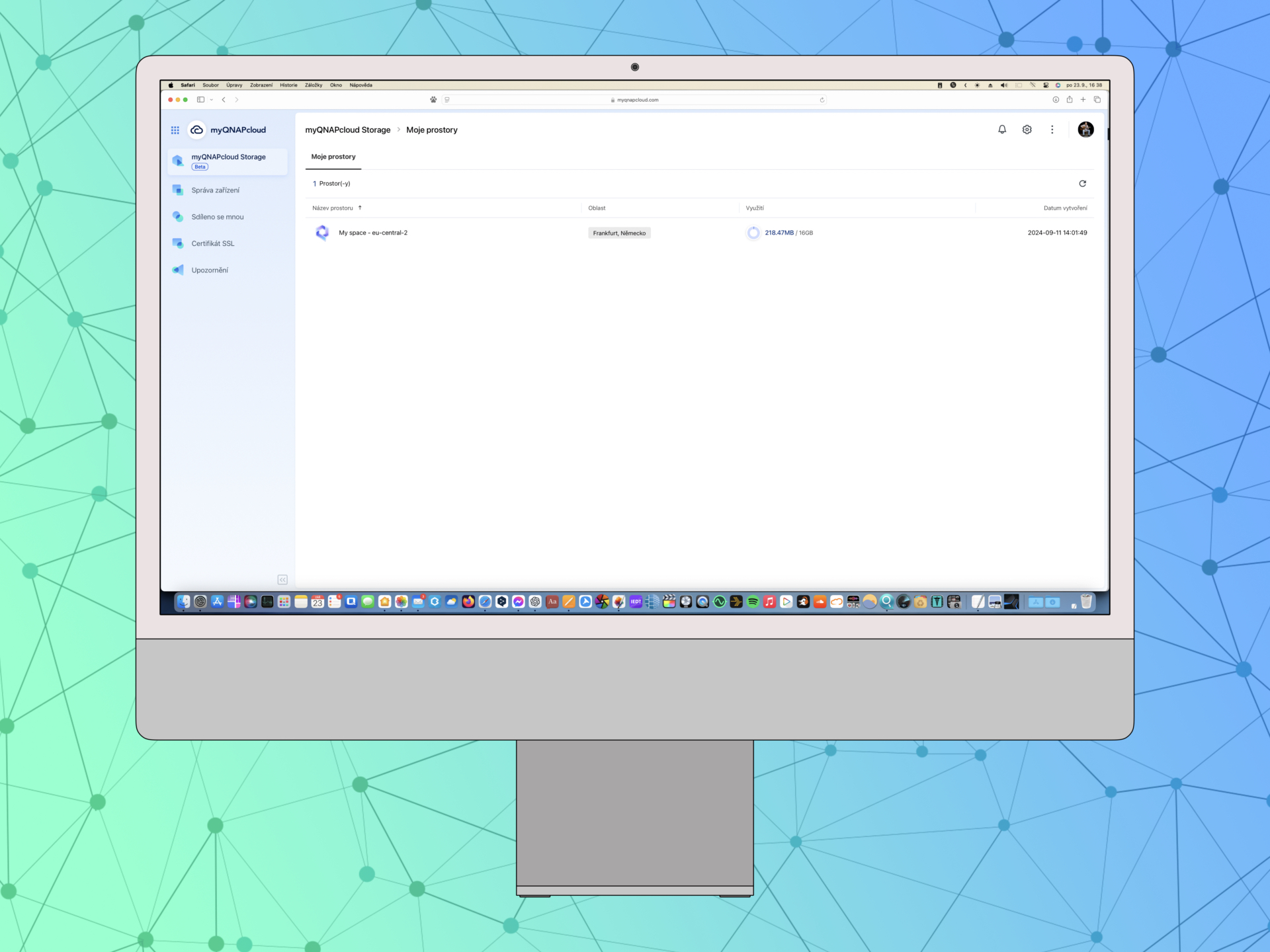Select the Moje prostory tab
The height and width of the screenshot is (952, 1270).
(x=333, y=157)
